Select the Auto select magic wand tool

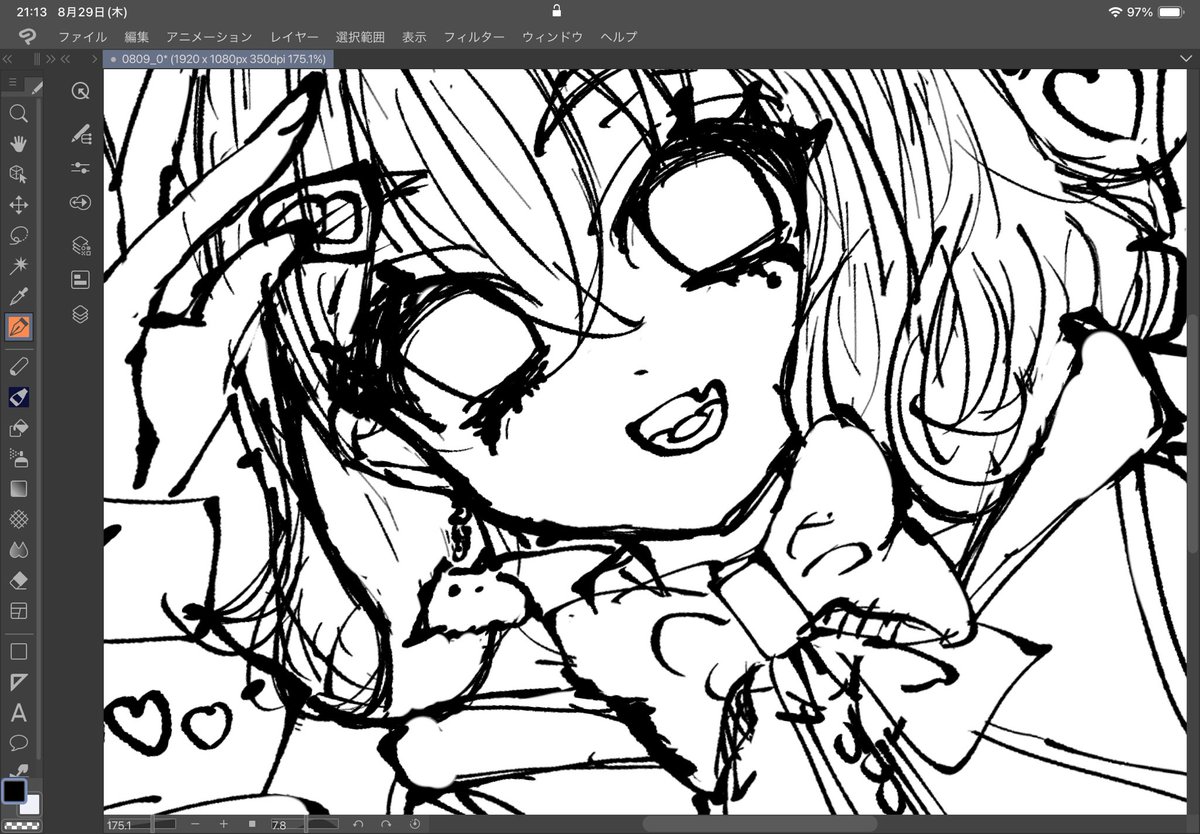(x=18, y=266)
